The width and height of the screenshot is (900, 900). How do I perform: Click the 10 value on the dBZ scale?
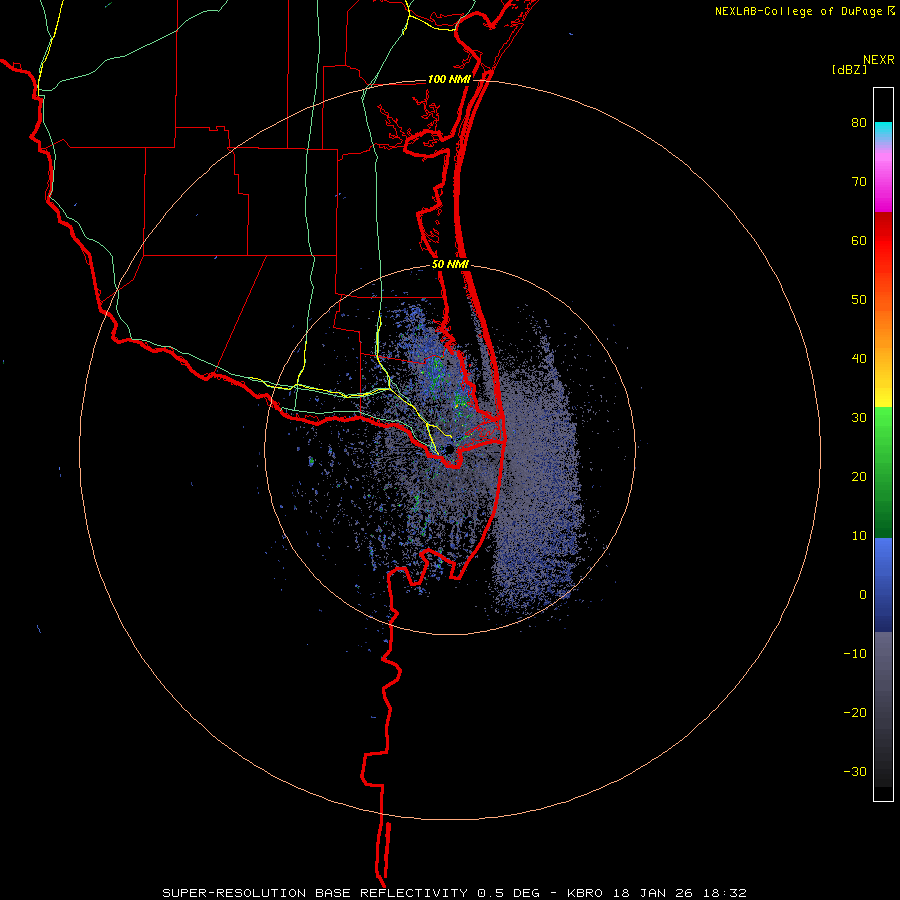point(859,536)
